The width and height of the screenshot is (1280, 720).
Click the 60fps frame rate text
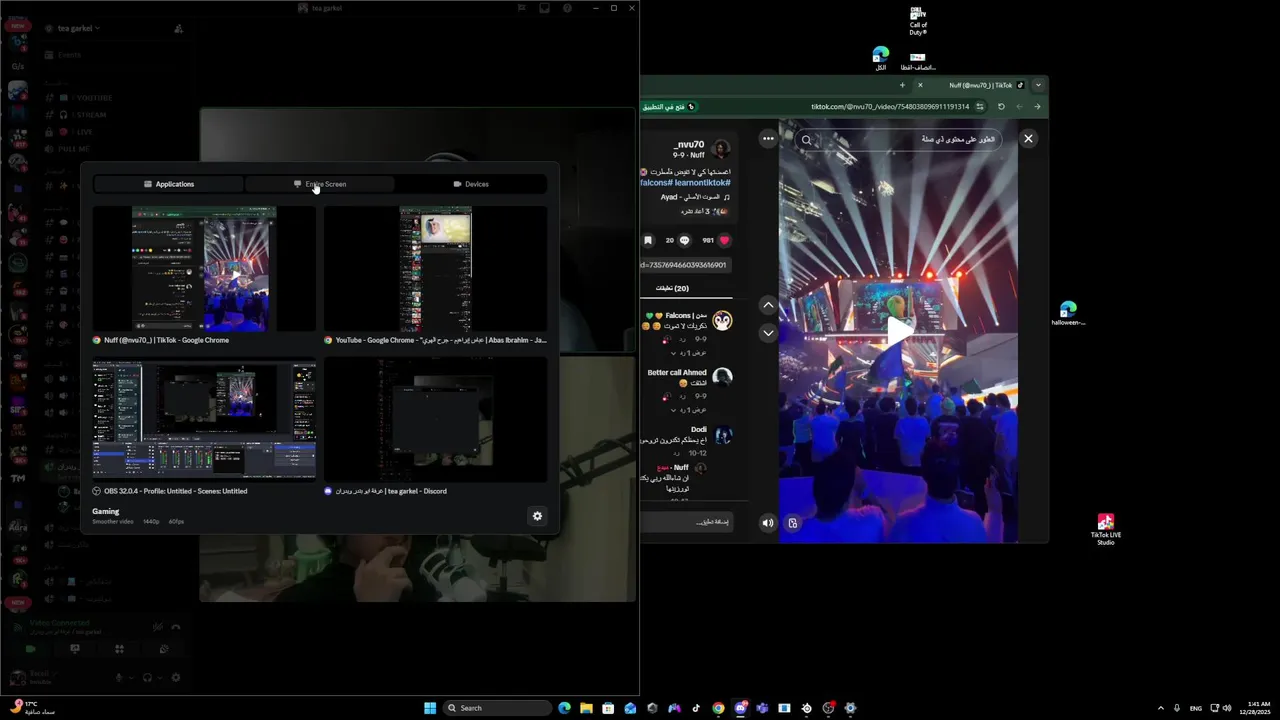click(176, 522)
